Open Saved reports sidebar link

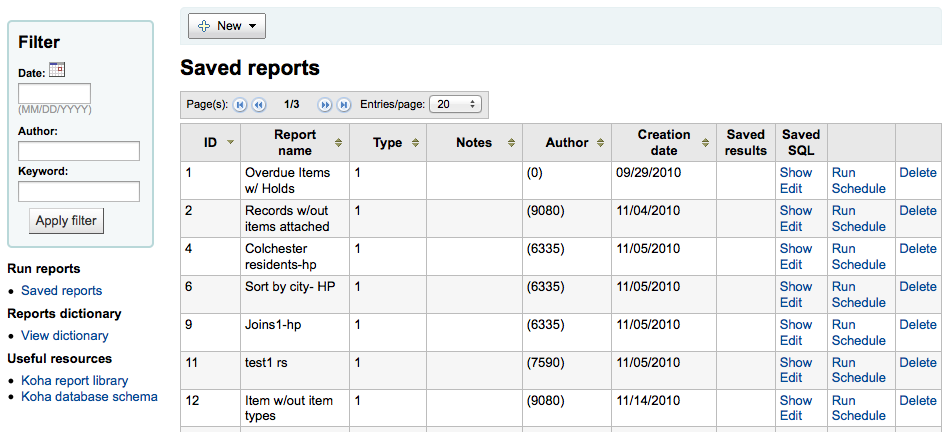(x=61, y=290)
